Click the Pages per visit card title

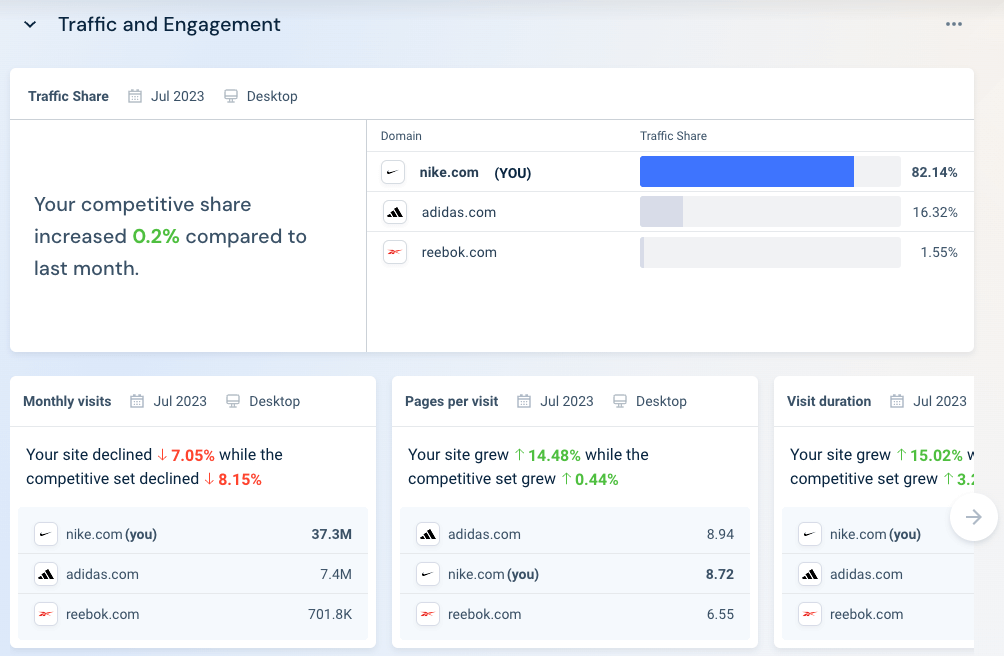pos(451,401)
